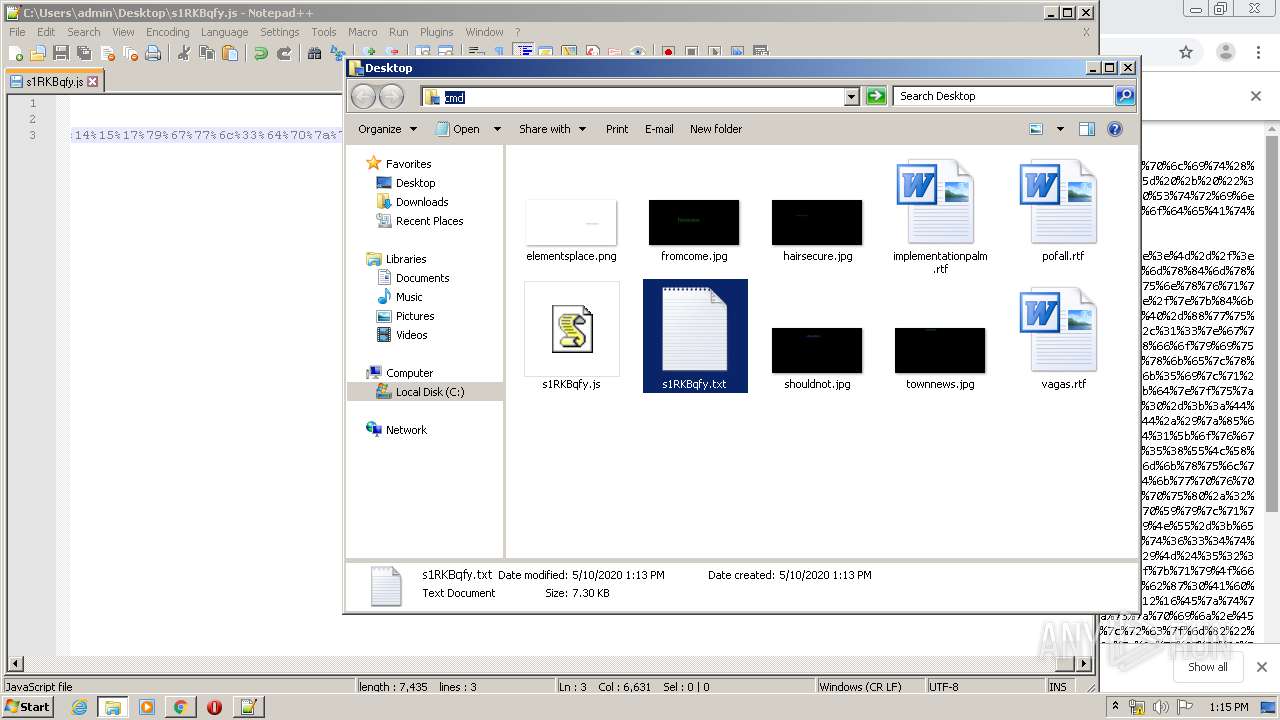This screenshot has width=1280, height=720.
Task: Click E-mail in Explorer toolbar
Action: coord(659,129)
